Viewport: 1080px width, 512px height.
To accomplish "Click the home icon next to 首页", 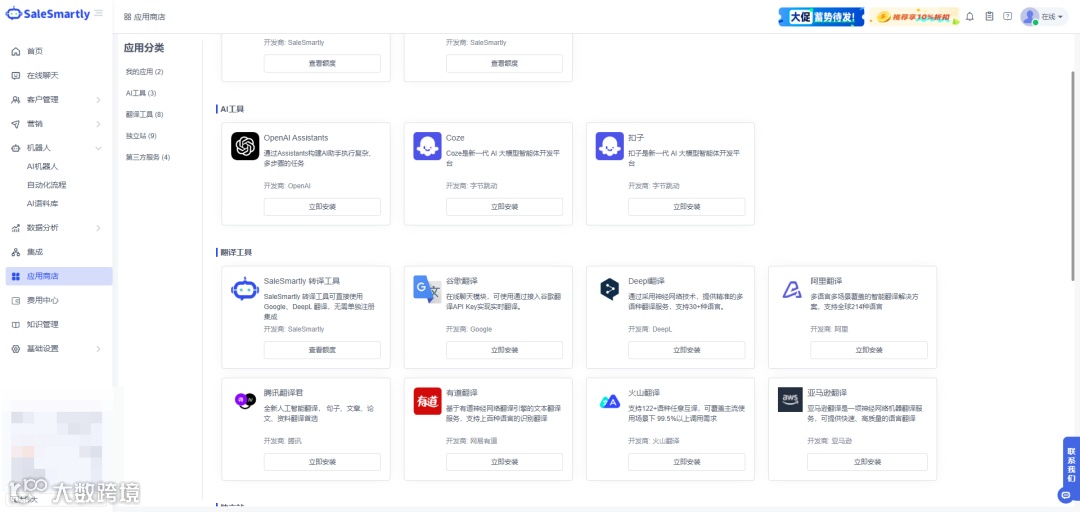I will [x=16, y=52].
